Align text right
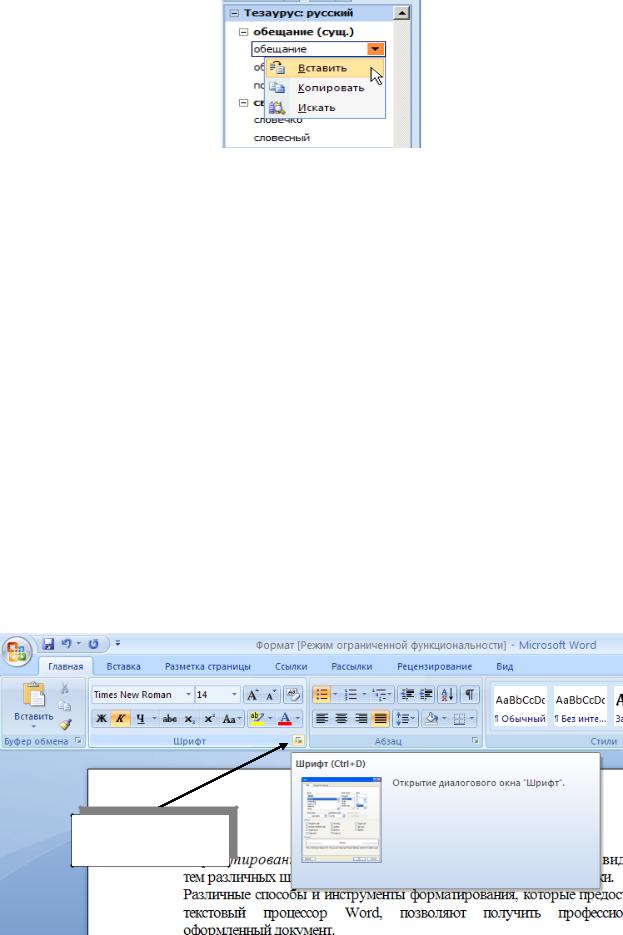Screen dimensions: 623x935 coord(361,719)
